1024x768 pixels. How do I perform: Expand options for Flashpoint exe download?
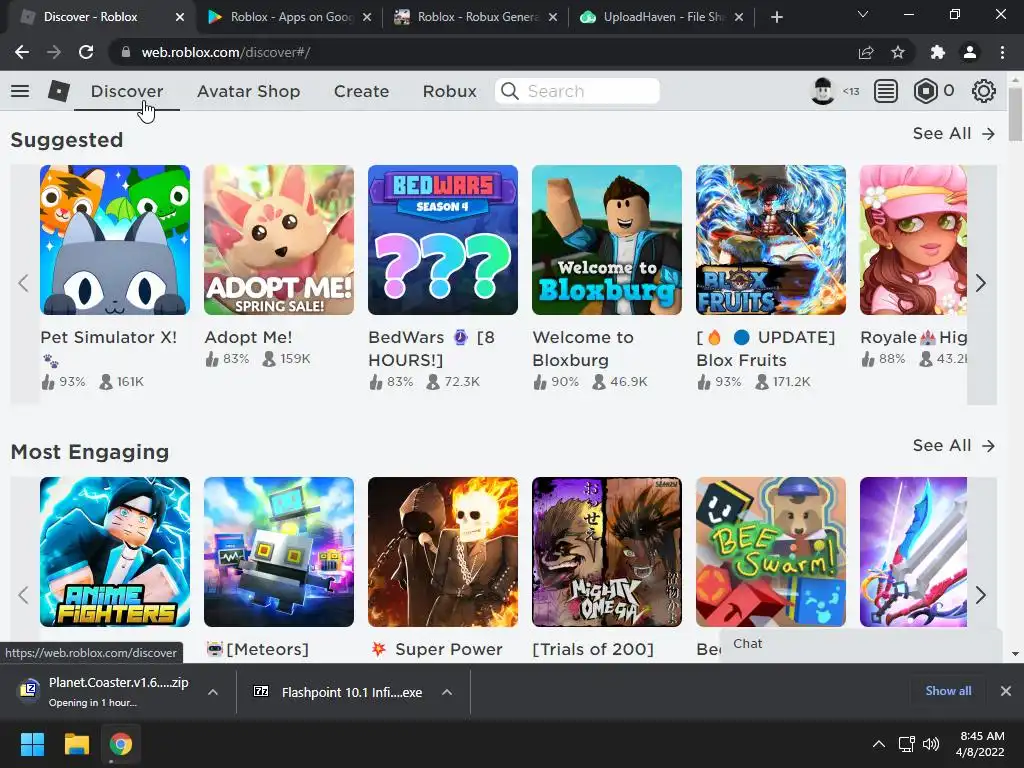point(447,692)
